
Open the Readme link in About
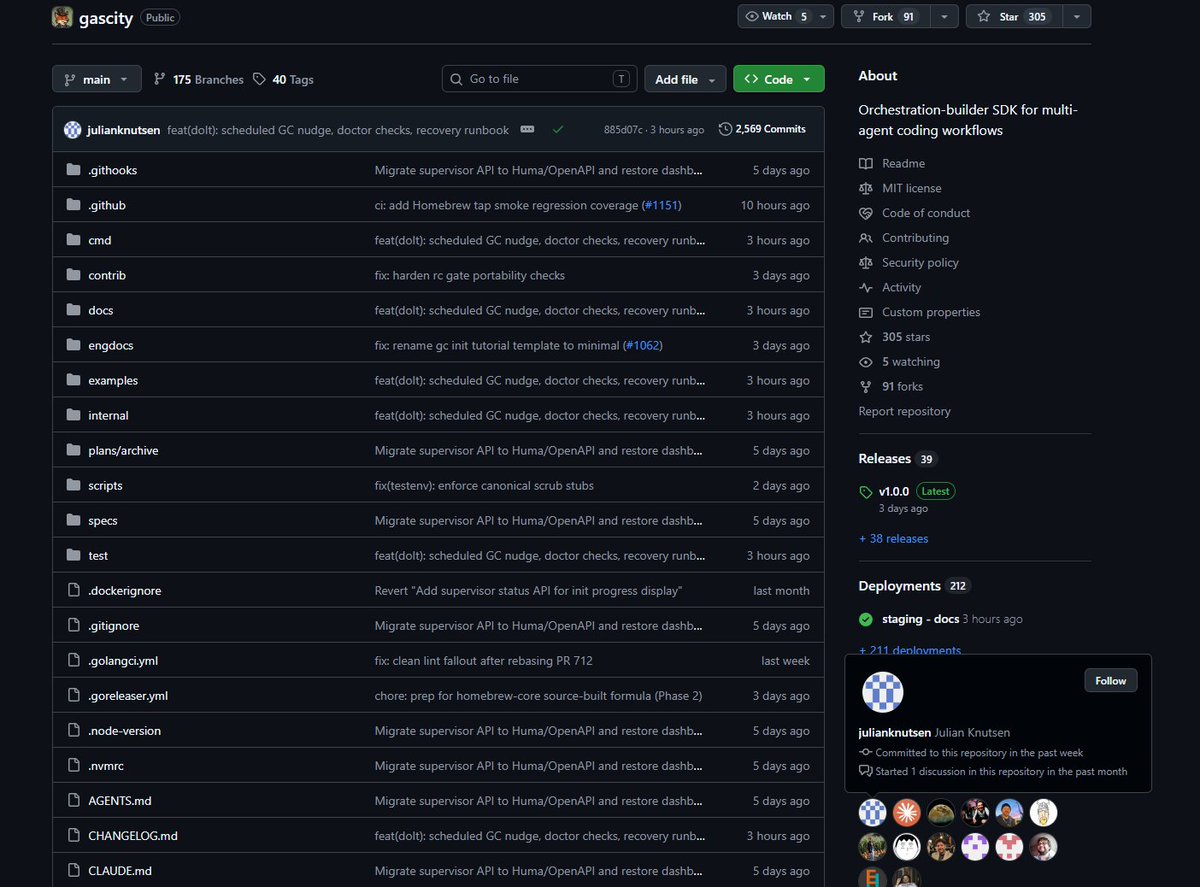pos(892,163)
